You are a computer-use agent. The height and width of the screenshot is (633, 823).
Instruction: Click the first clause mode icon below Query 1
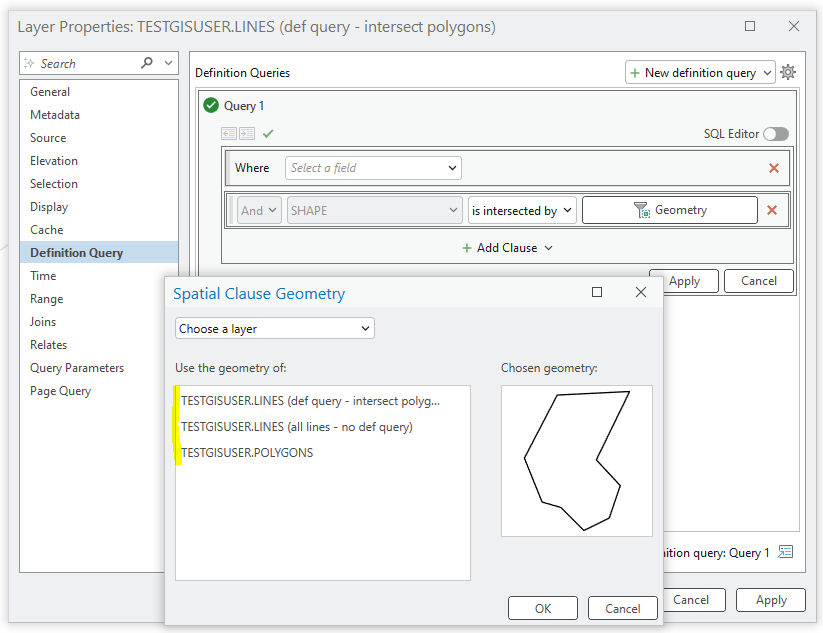tap(228, 133)
